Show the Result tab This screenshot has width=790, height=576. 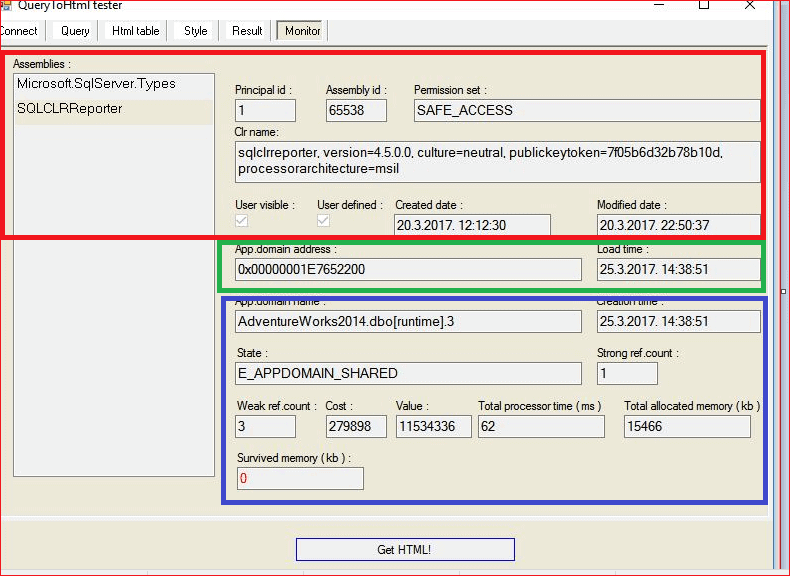click(247, 31)
